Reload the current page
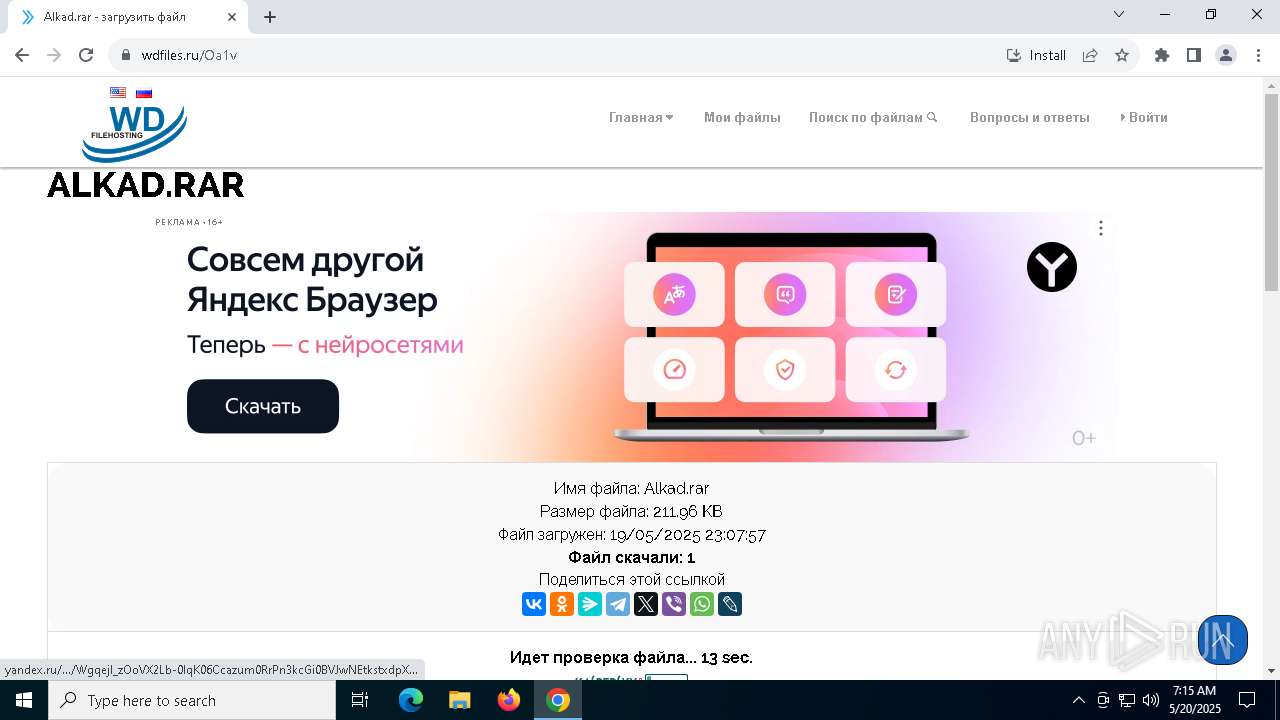This screenshot has height=720, width=1280. pos(86,55)
